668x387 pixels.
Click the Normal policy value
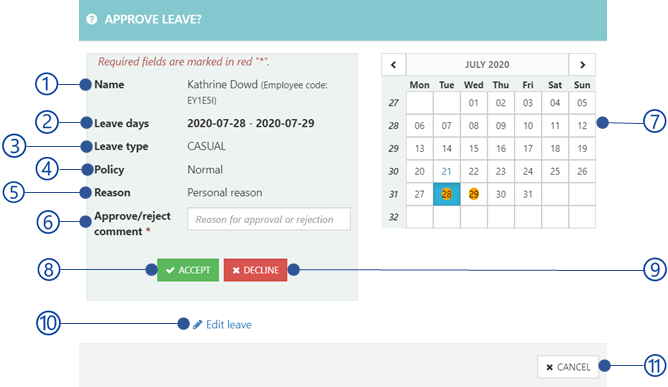click(205, 170)
